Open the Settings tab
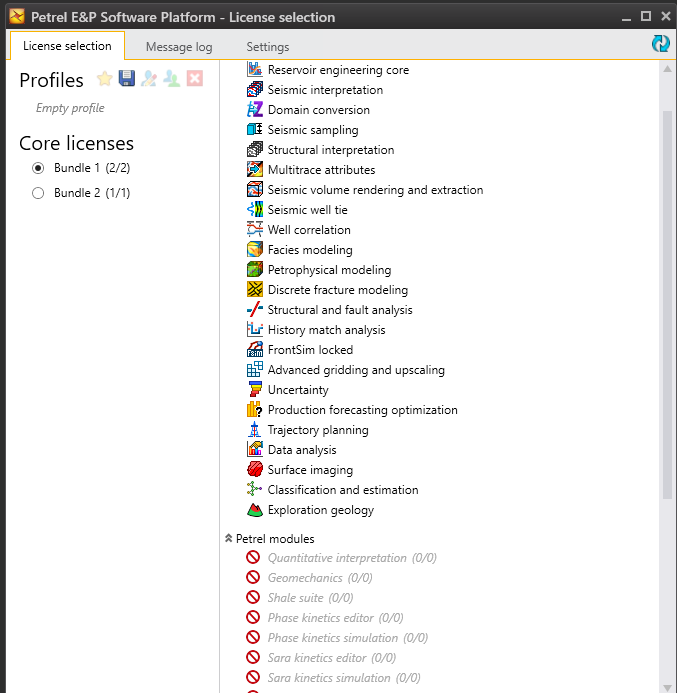The image size is (677, 693). [268, 47]
